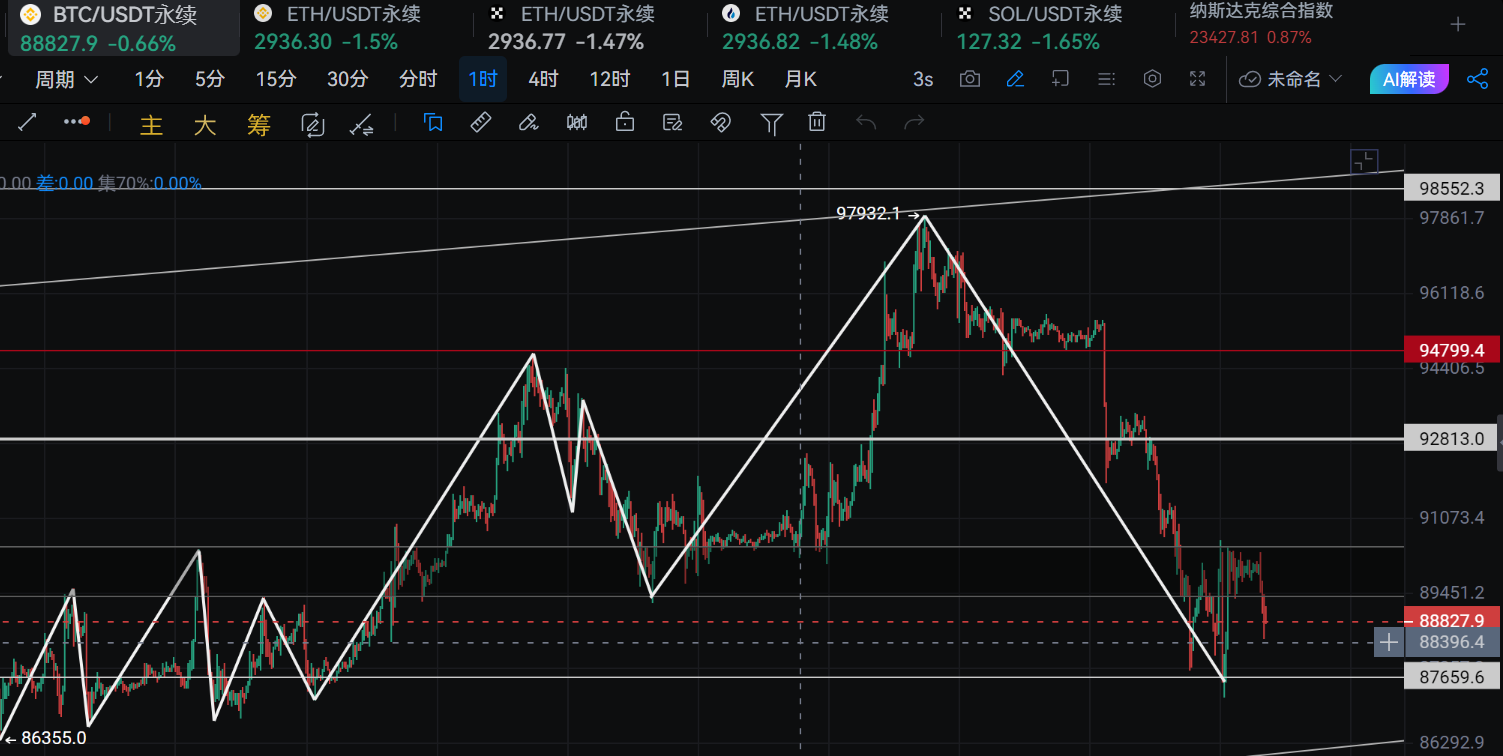
Task: Toggle the drawing lock padlock
Action: coord(625,122)
